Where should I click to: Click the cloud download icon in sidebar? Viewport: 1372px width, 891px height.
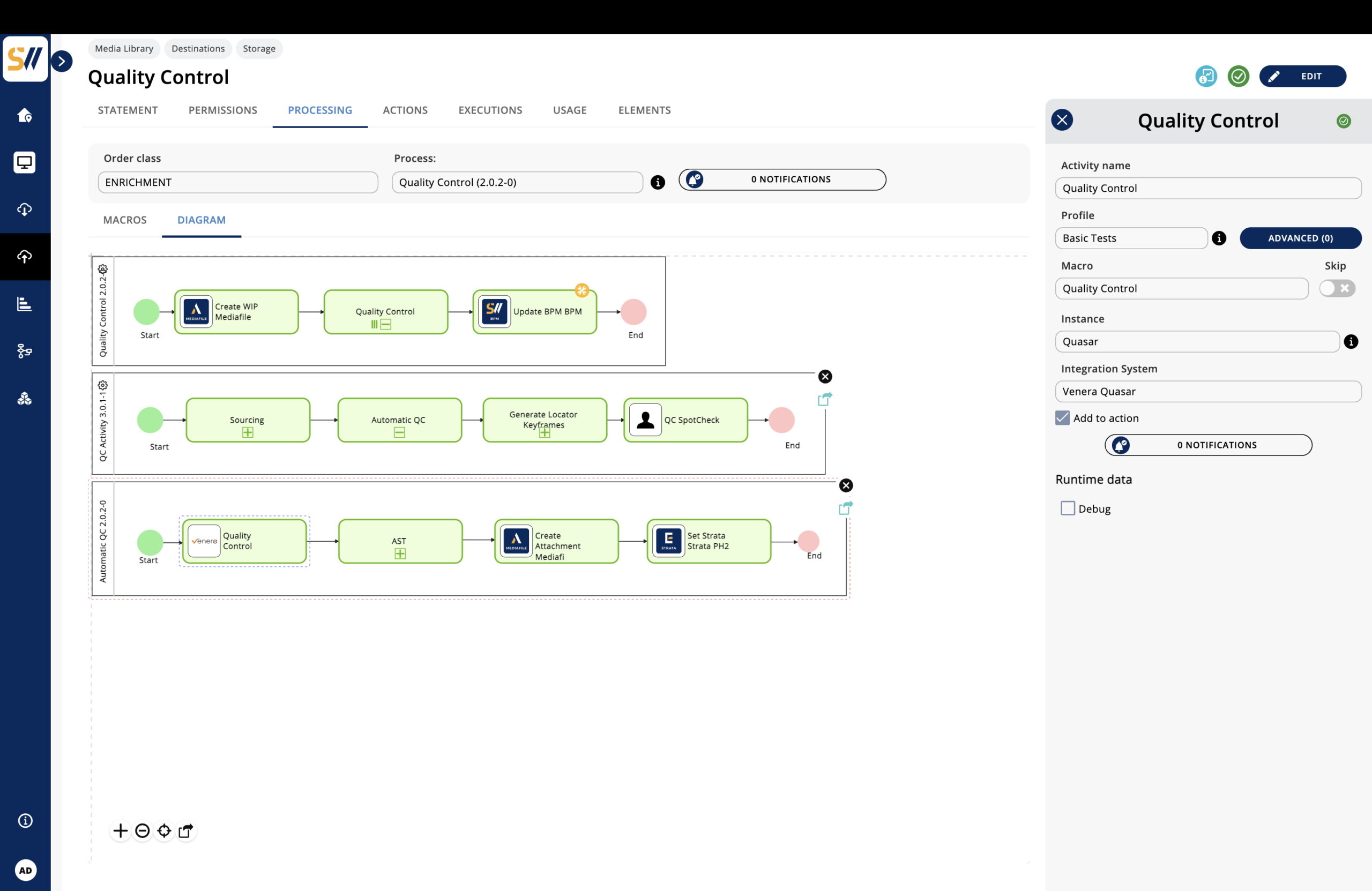click(x=24, y=209)
